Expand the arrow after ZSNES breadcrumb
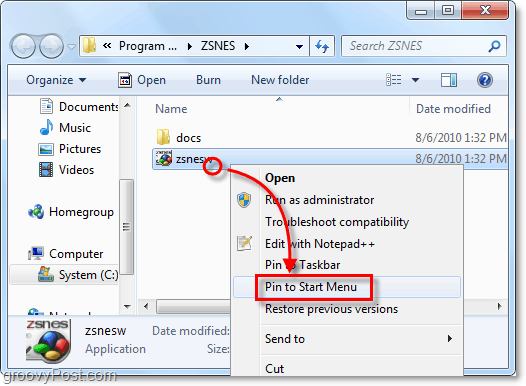 click(x=247, y=46)
